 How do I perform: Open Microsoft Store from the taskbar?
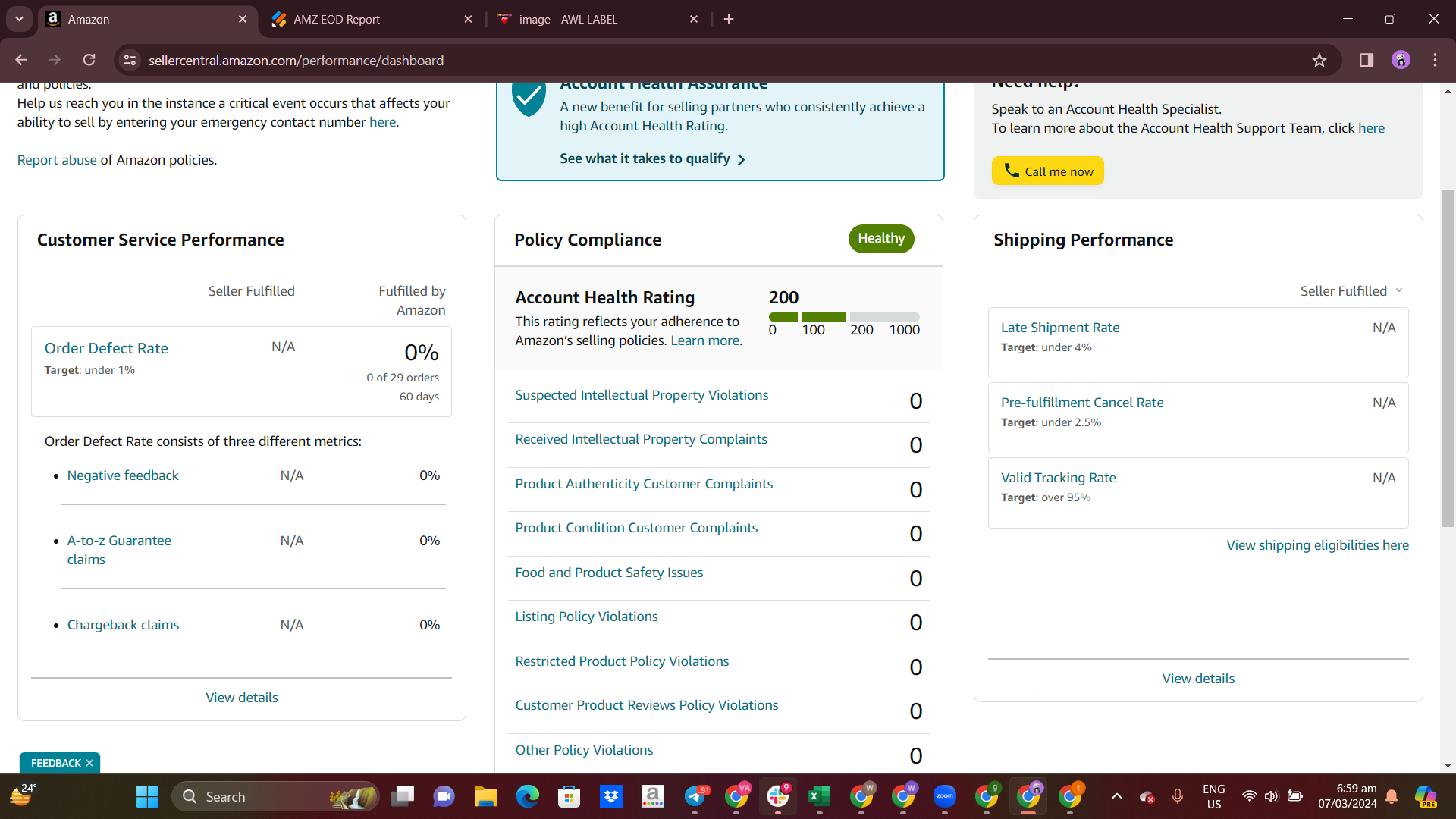(x=569, y=796)
